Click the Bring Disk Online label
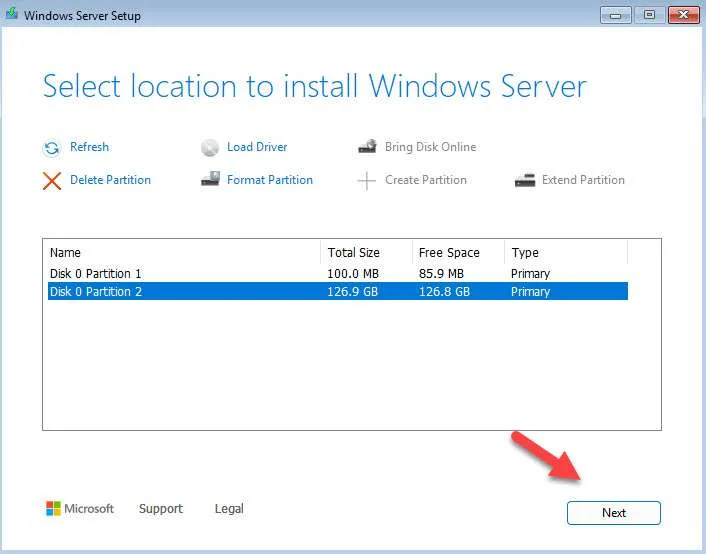Screen dimensions: 706x554 [430, 147]
